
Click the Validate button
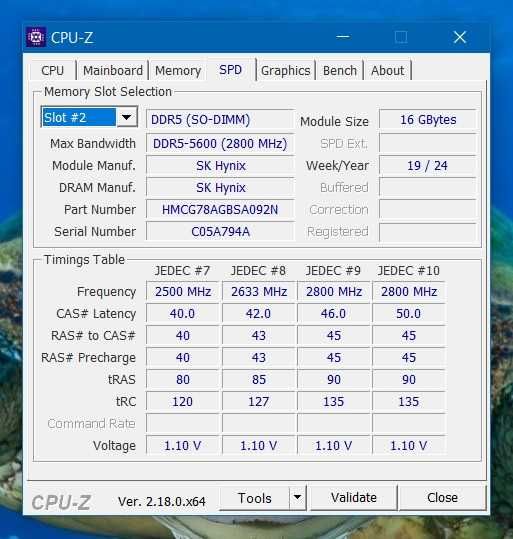pos(354,497)
